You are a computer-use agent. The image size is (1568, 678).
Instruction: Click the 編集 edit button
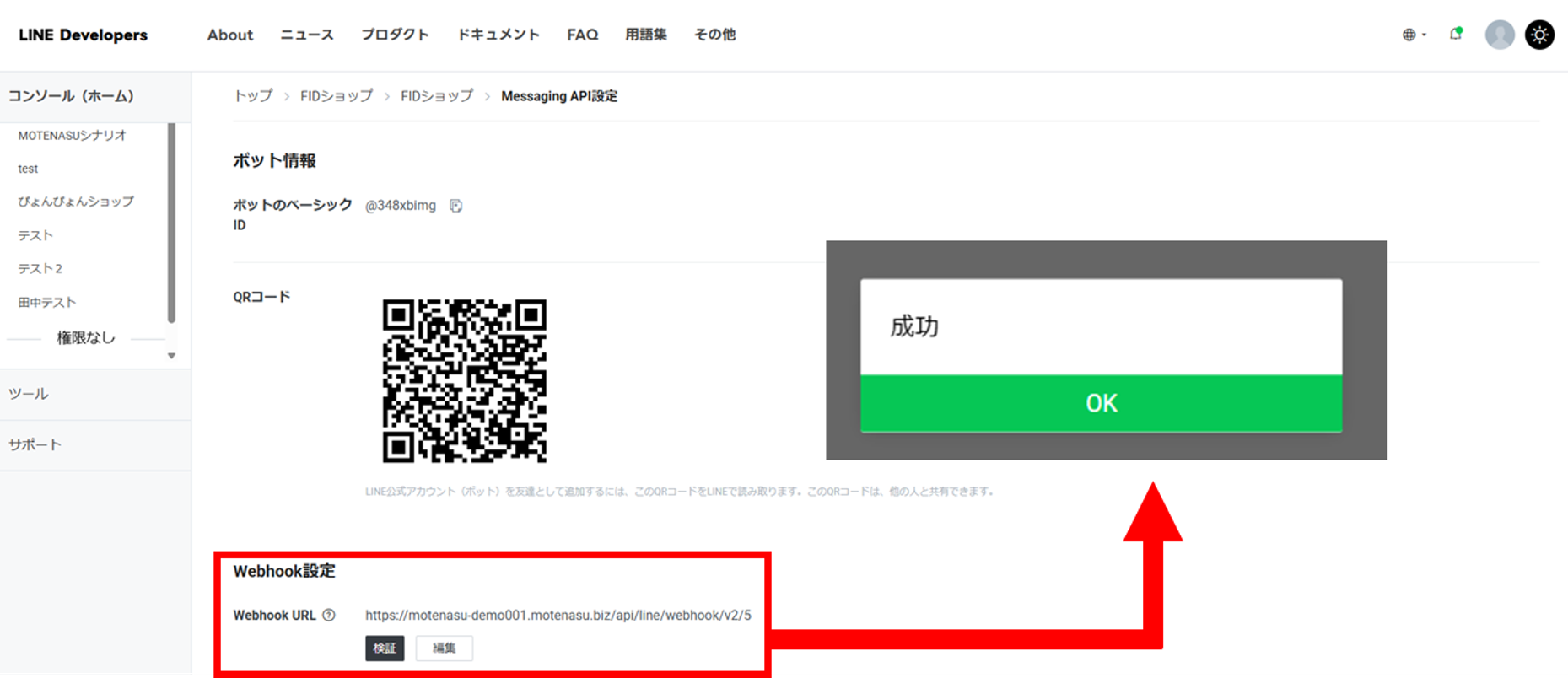444,648
